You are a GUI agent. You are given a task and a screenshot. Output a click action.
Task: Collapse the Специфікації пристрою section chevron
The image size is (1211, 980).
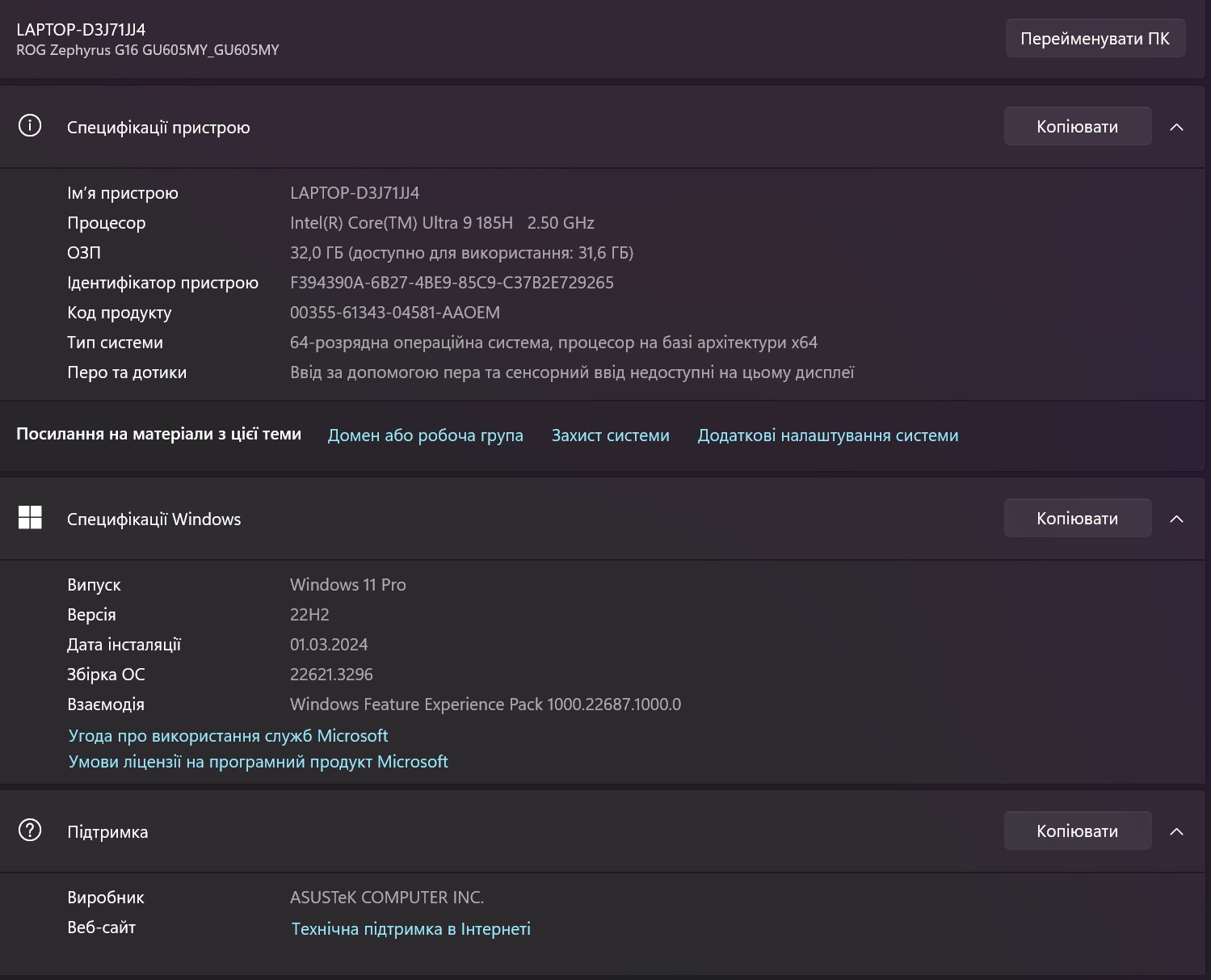(x=1176, y=127)
